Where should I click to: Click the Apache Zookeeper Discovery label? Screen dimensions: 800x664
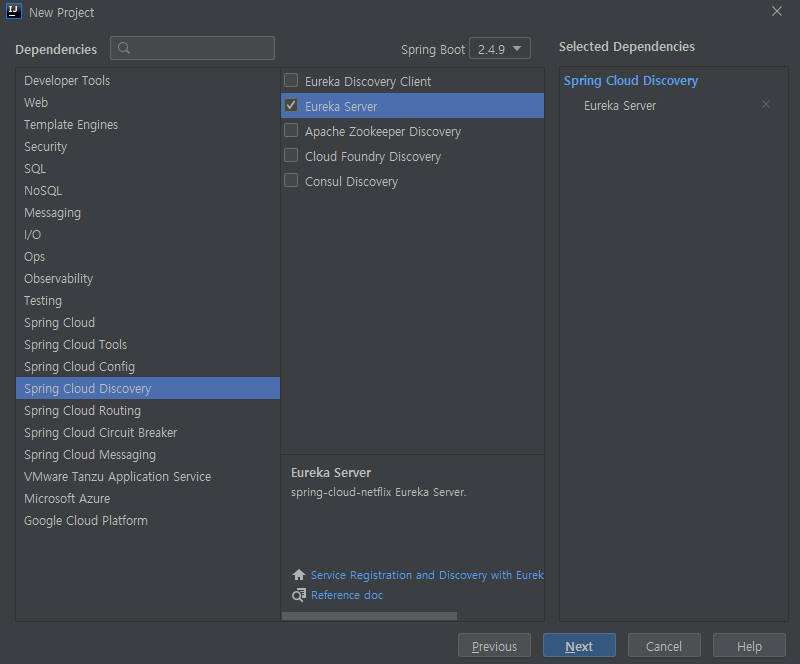tap(383, 131)
